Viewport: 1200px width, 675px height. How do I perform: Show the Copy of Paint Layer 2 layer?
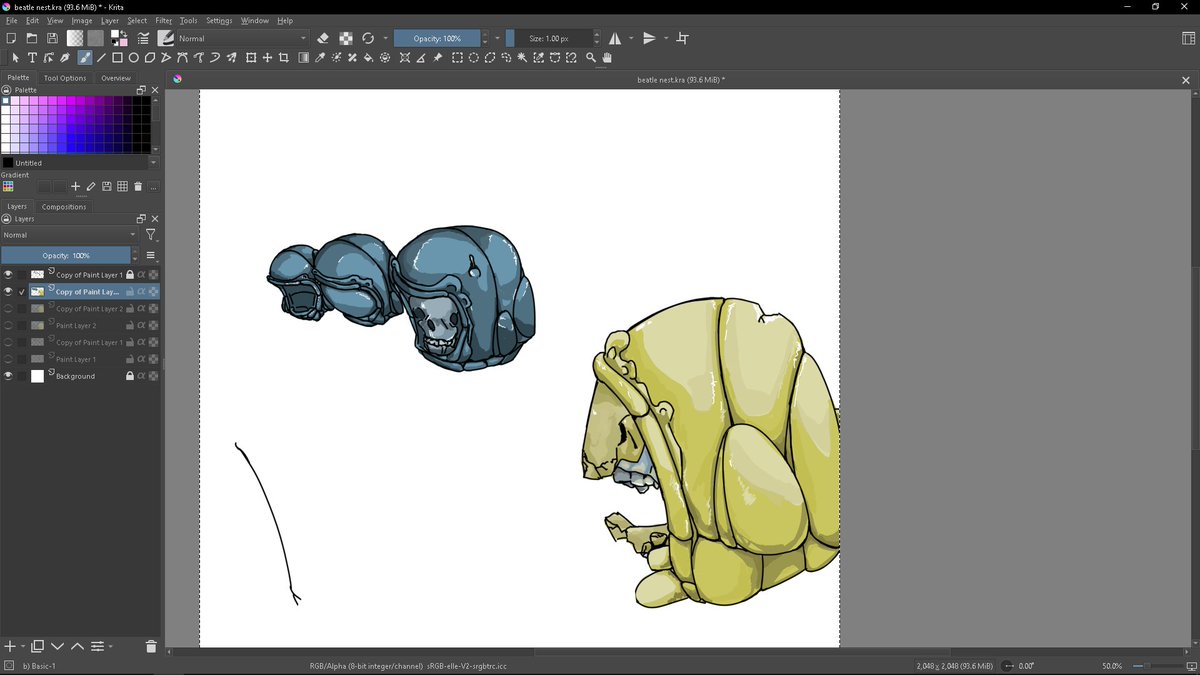click(x=8, y=308)
